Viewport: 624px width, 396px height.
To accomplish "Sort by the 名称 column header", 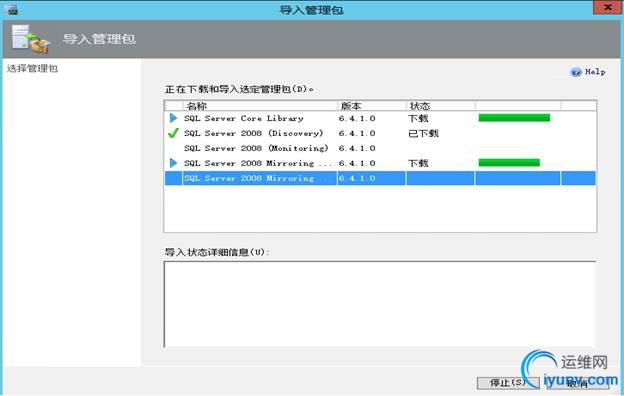I will [260, 106].
